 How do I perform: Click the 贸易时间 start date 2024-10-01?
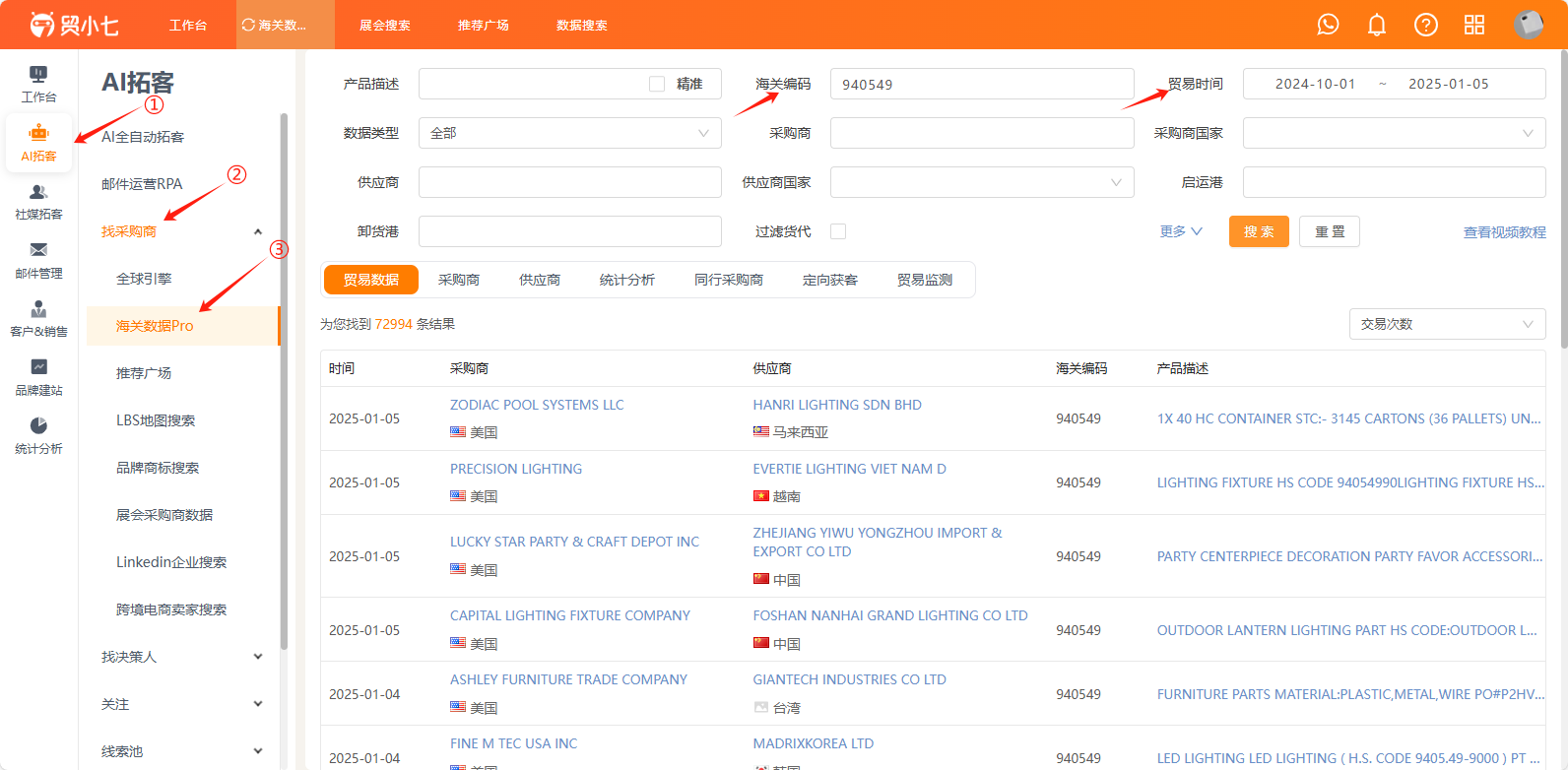click(x=1315, y=84)
